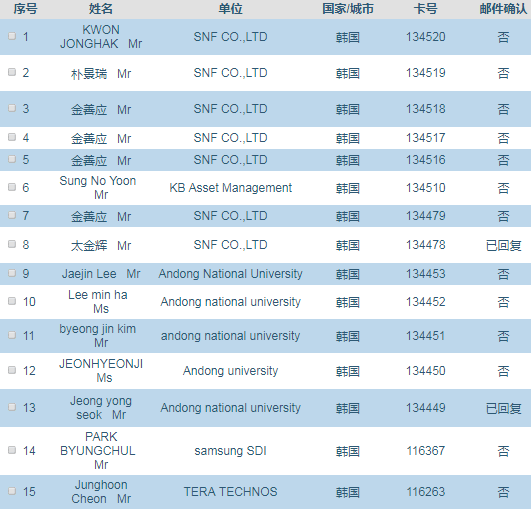Click card number 134520
The width and height of the screenshot is (531, 514).
[426, 37]
